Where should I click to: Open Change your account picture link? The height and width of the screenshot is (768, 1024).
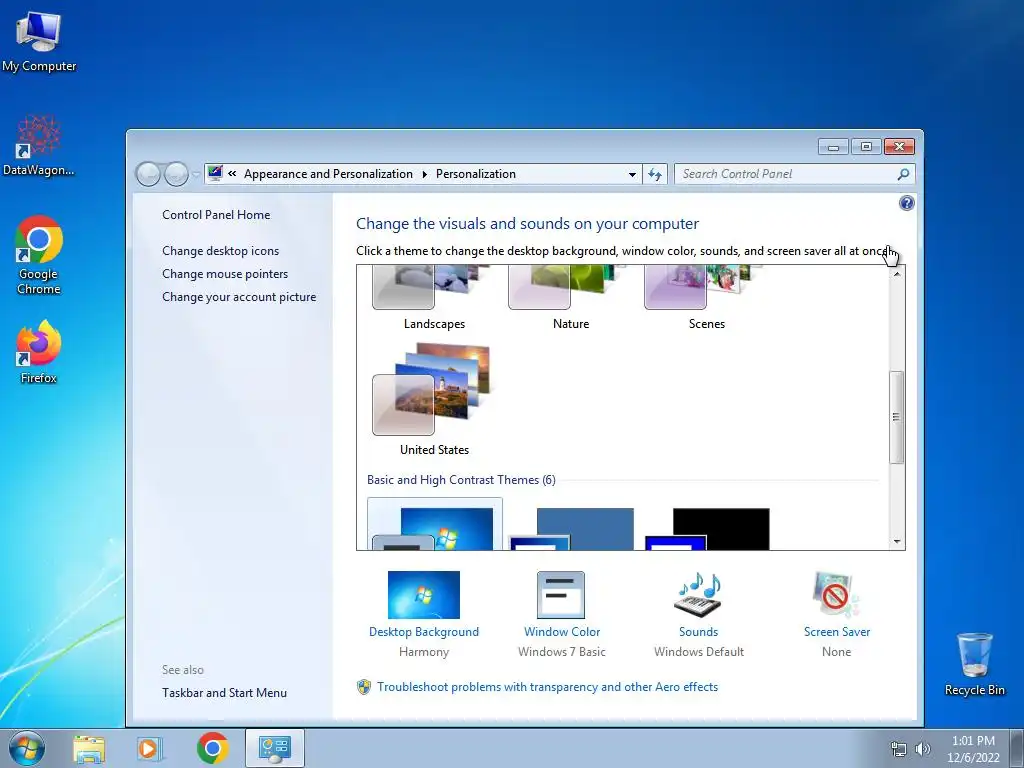coord(239,296)
